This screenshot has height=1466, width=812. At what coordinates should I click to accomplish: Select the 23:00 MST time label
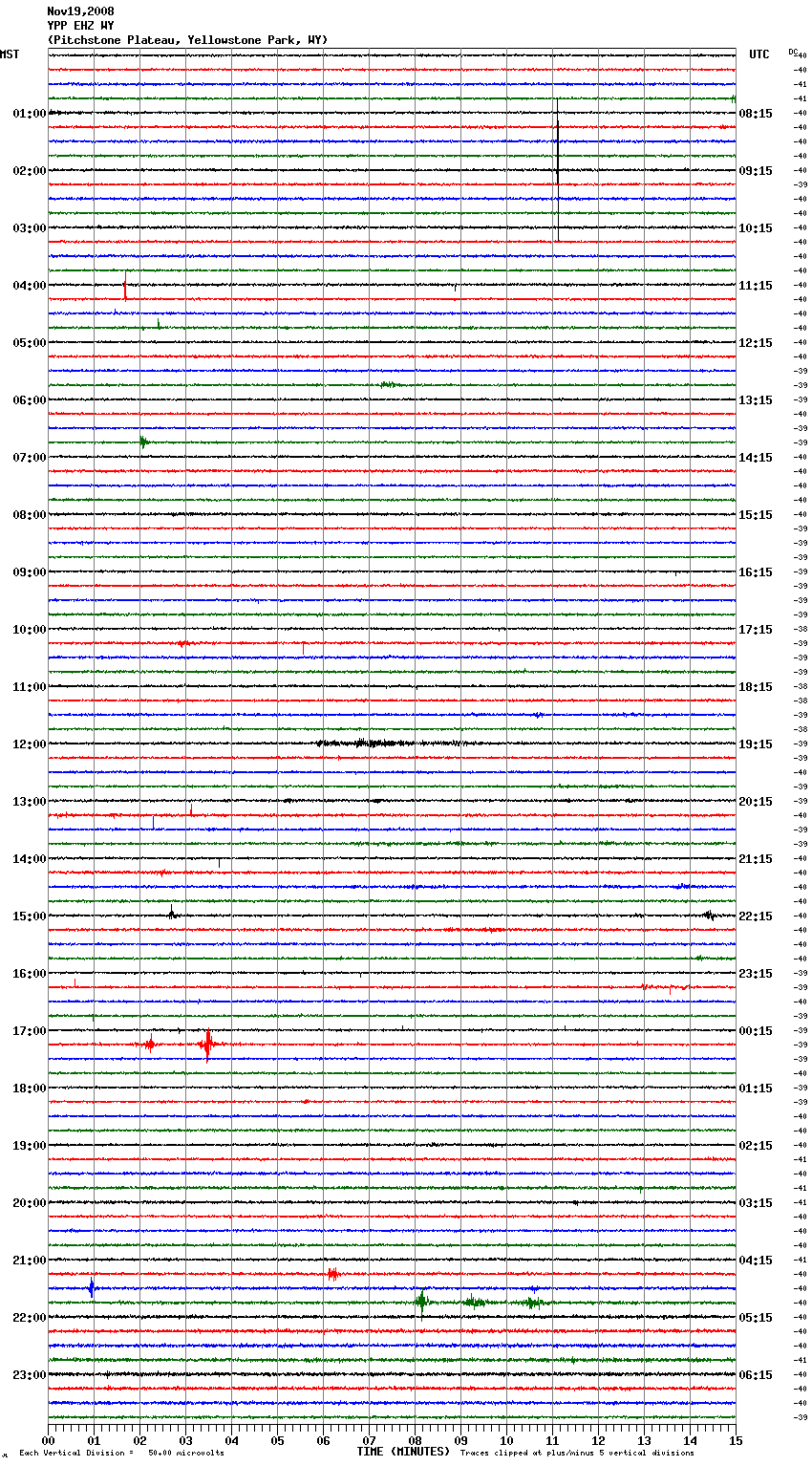30,1375
